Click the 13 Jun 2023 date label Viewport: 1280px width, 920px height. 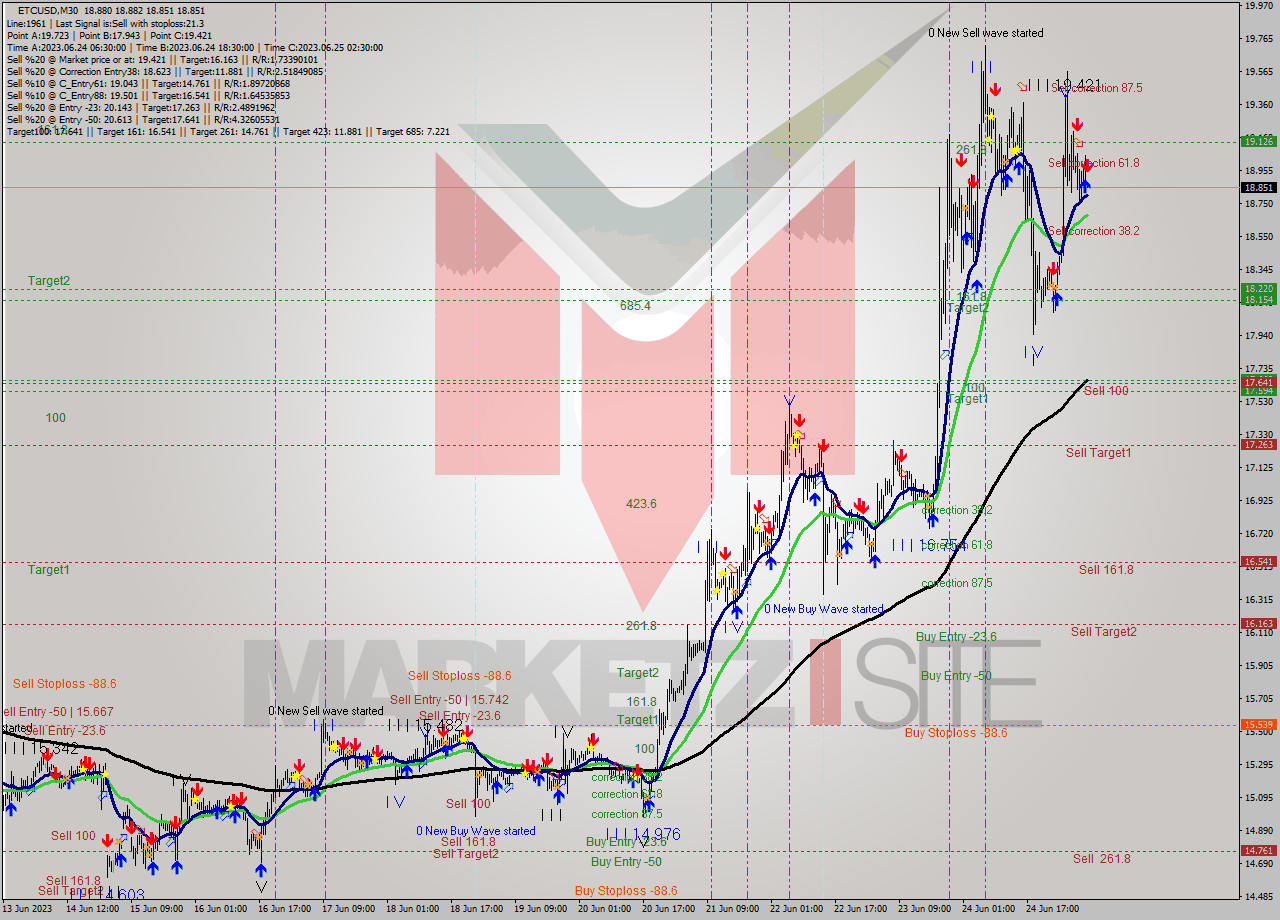pos(27,909)
